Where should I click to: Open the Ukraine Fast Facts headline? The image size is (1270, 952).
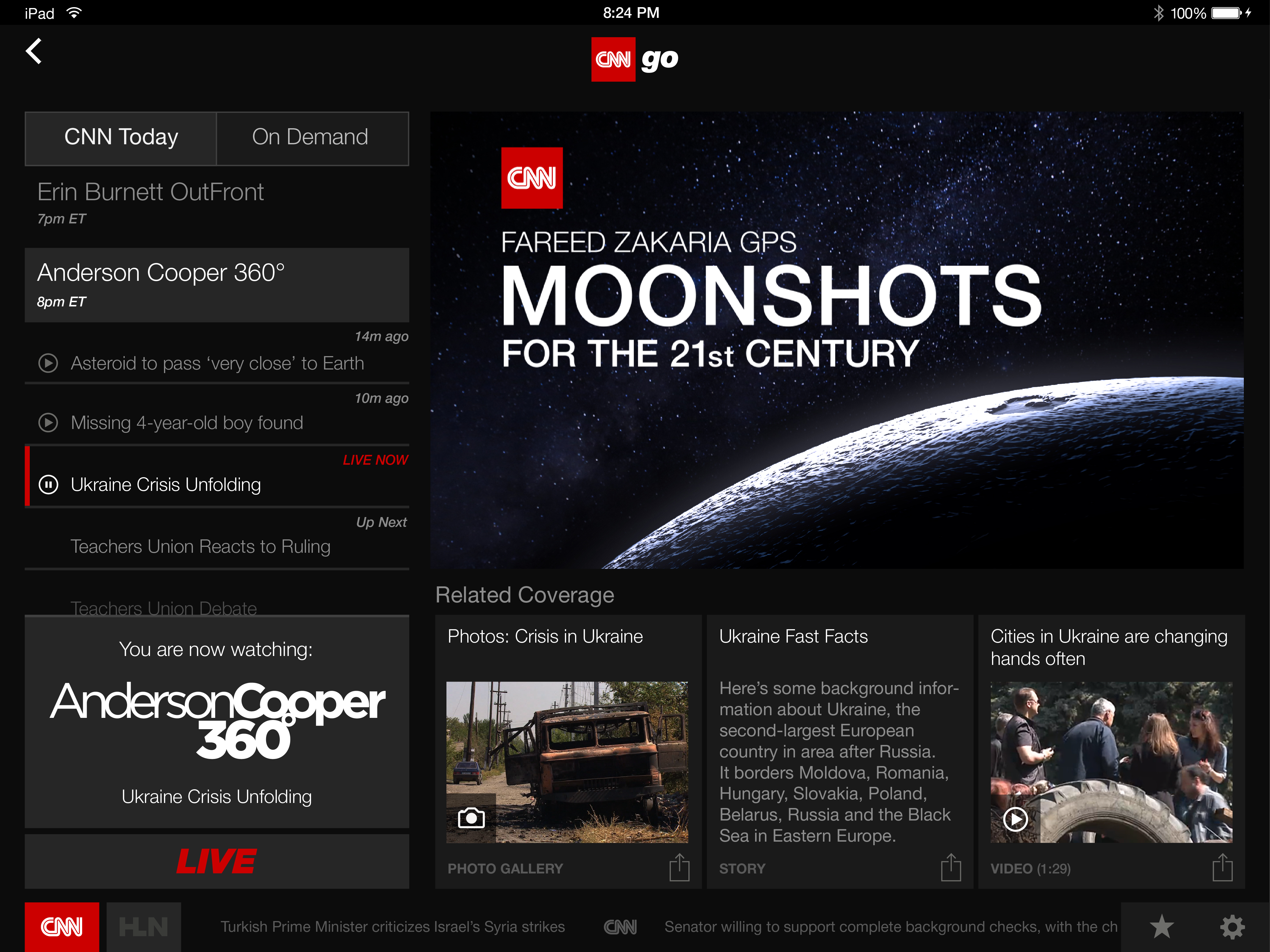(793, 636)
